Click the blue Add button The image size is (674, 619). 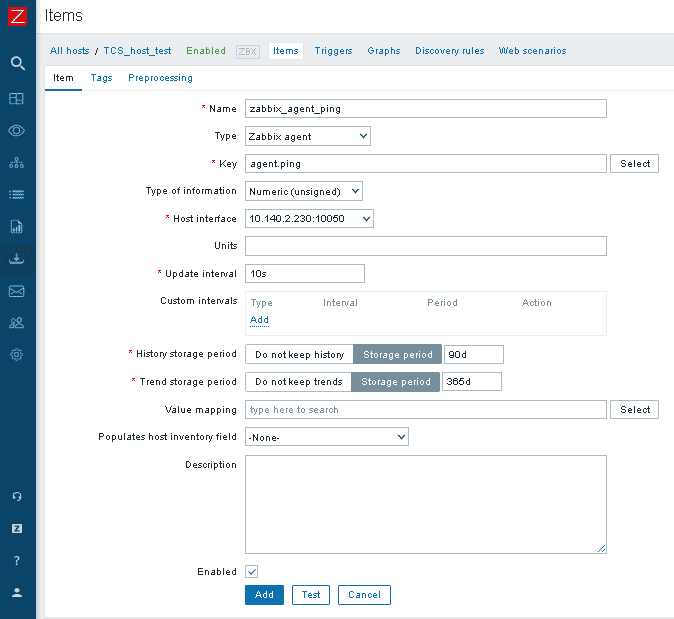pyautogui.click(x=264, y=595)
